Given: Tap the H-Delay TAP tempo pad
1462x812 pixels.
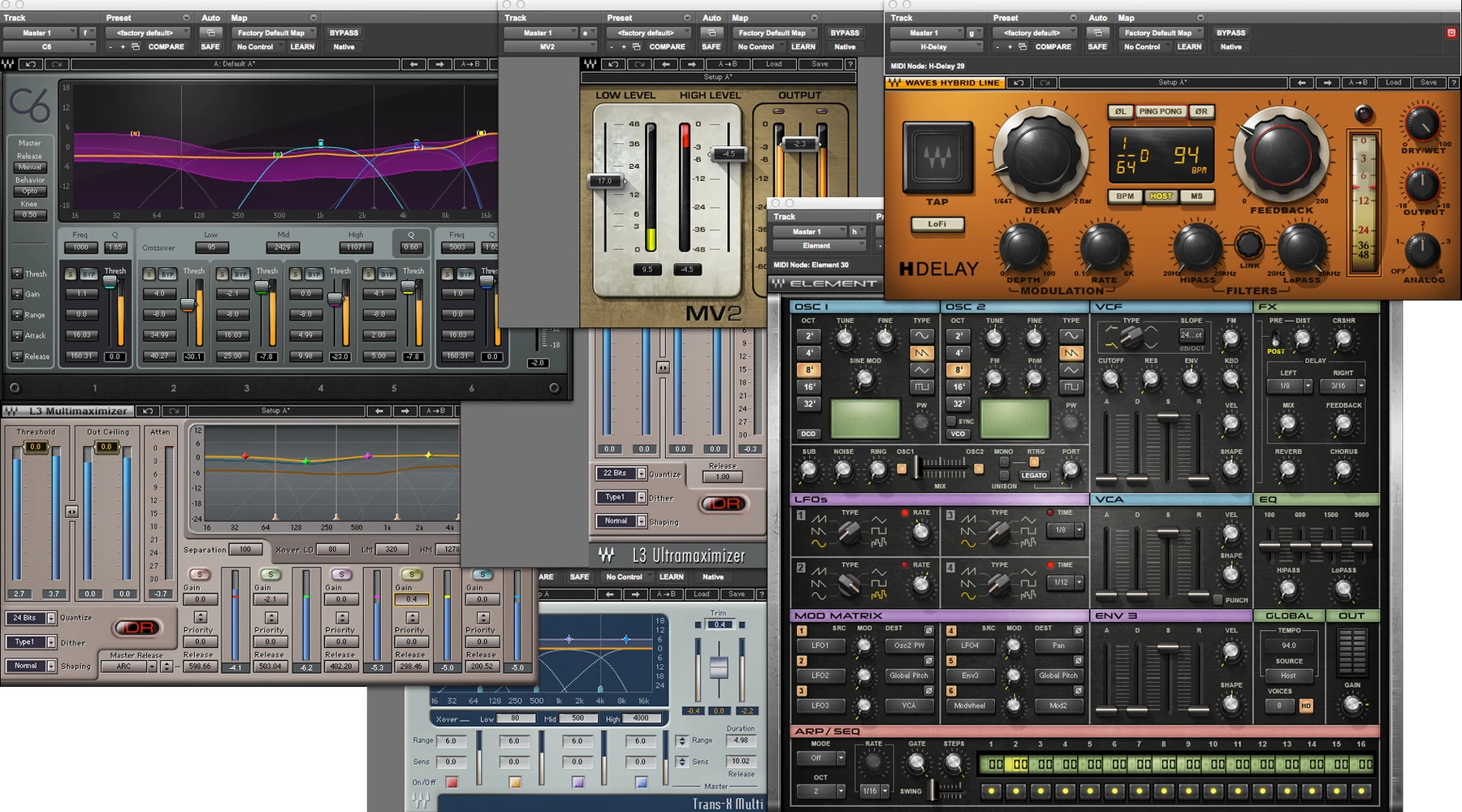Looking at the screenshot, I should click(x=937, y=158).
